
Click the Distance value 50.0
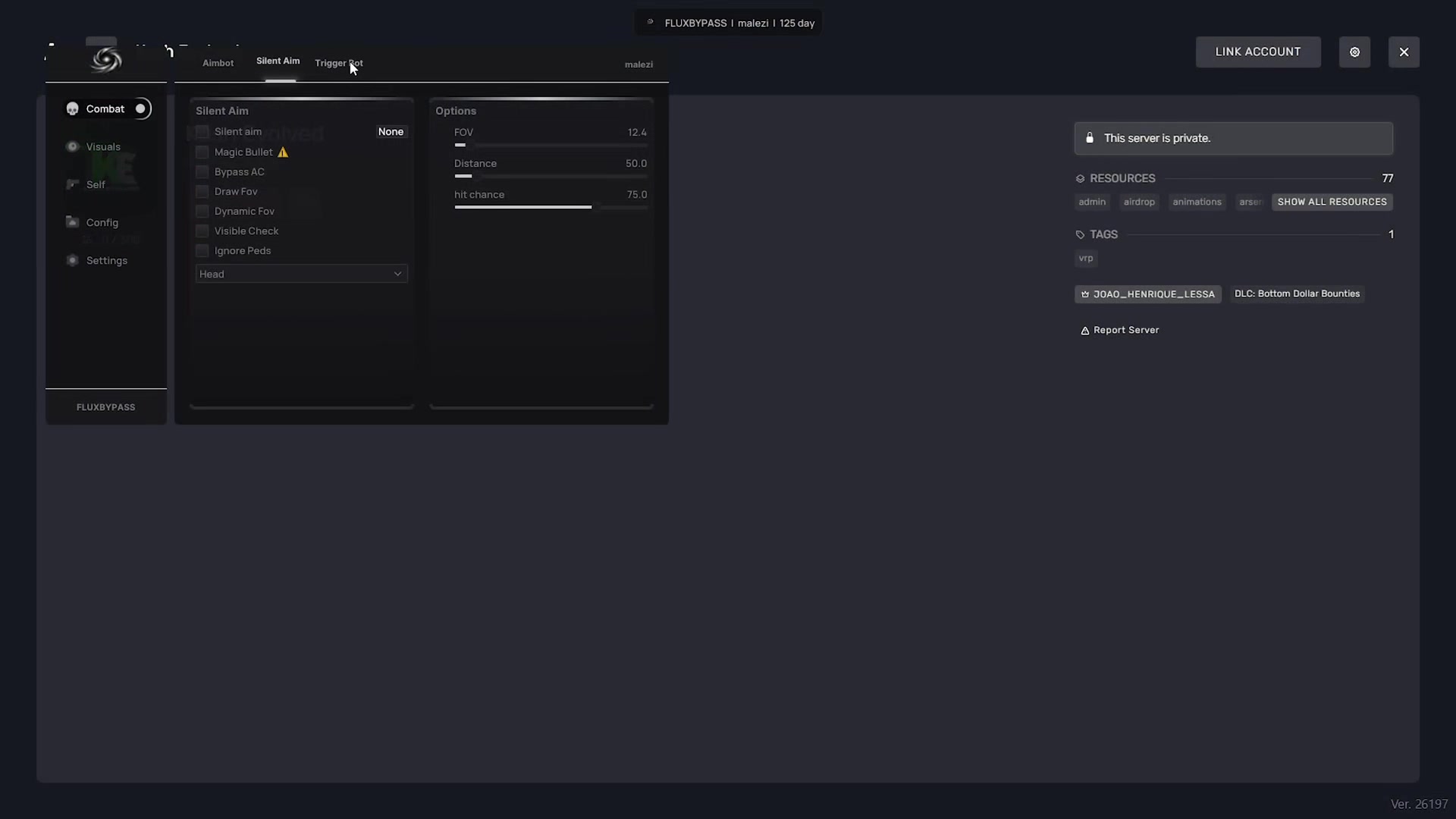[x=636, y=164]
